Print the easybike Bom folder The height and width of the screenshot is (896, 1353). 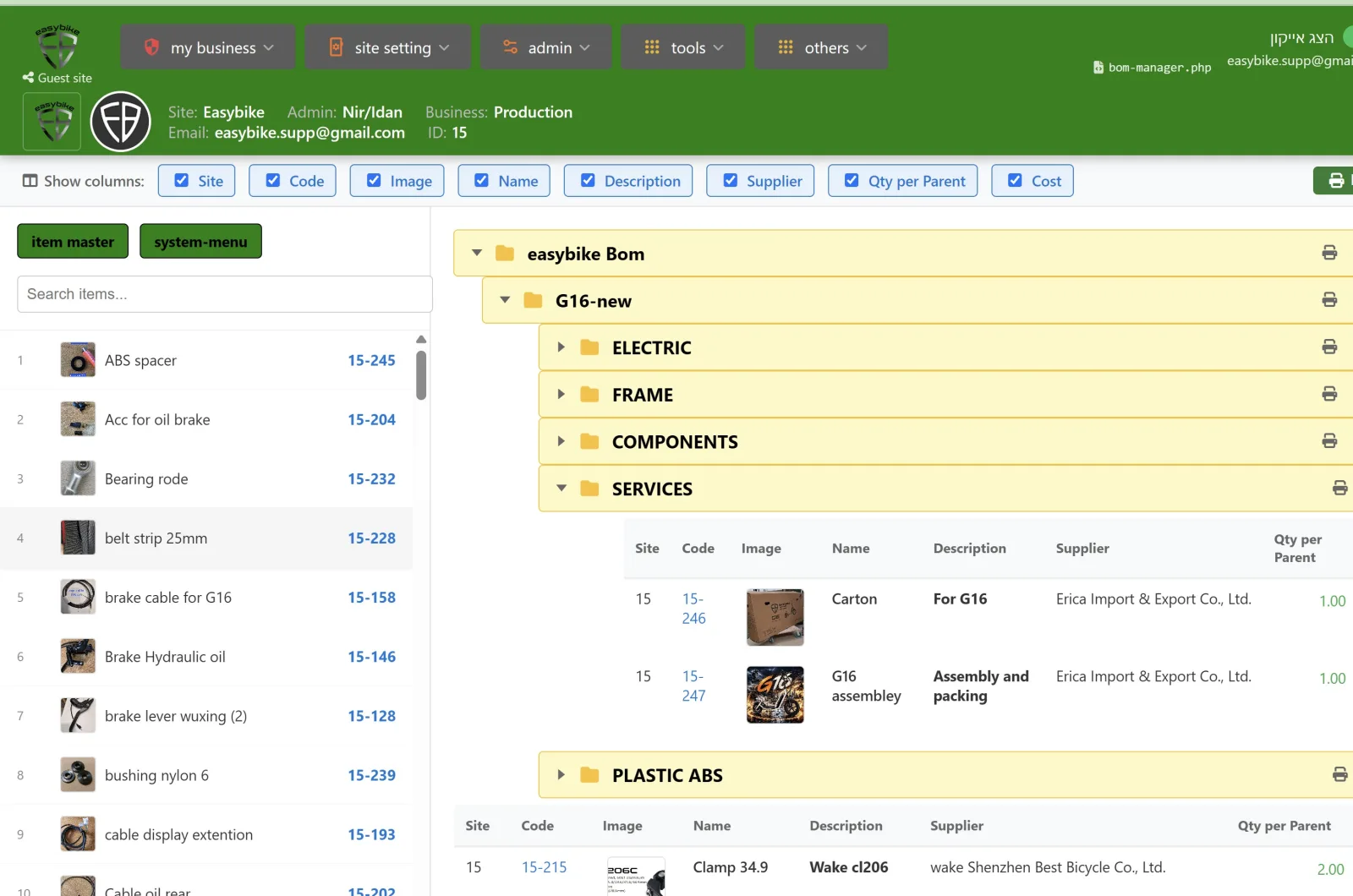tap(1329, 253)
